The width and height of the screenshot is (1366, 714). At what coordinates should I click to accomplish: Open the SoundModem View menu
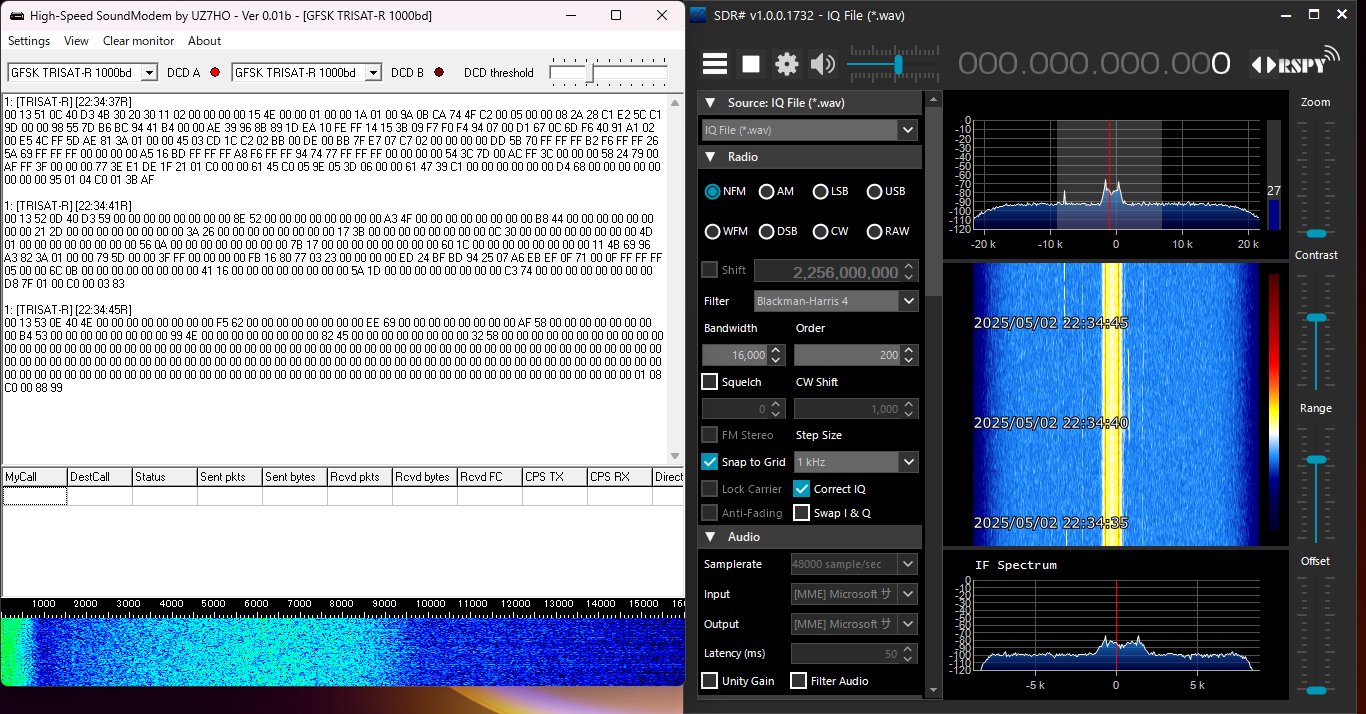76,41
